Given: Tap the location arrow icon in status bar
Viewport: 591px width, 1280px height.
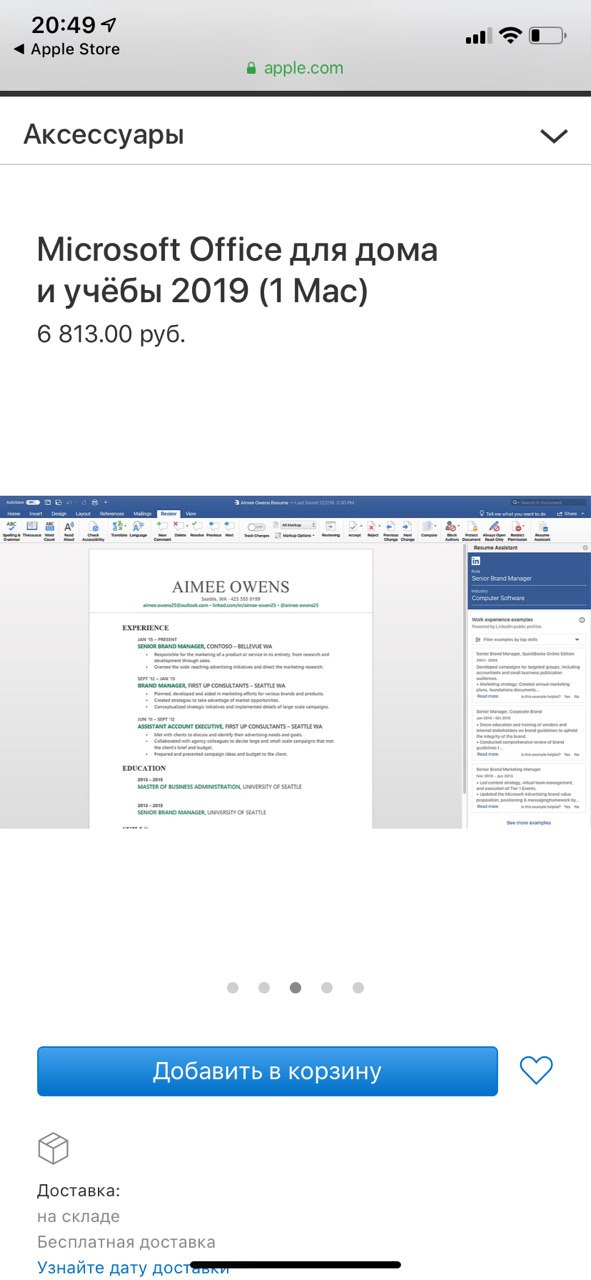Looking at the screenshot, I should 109,25.
